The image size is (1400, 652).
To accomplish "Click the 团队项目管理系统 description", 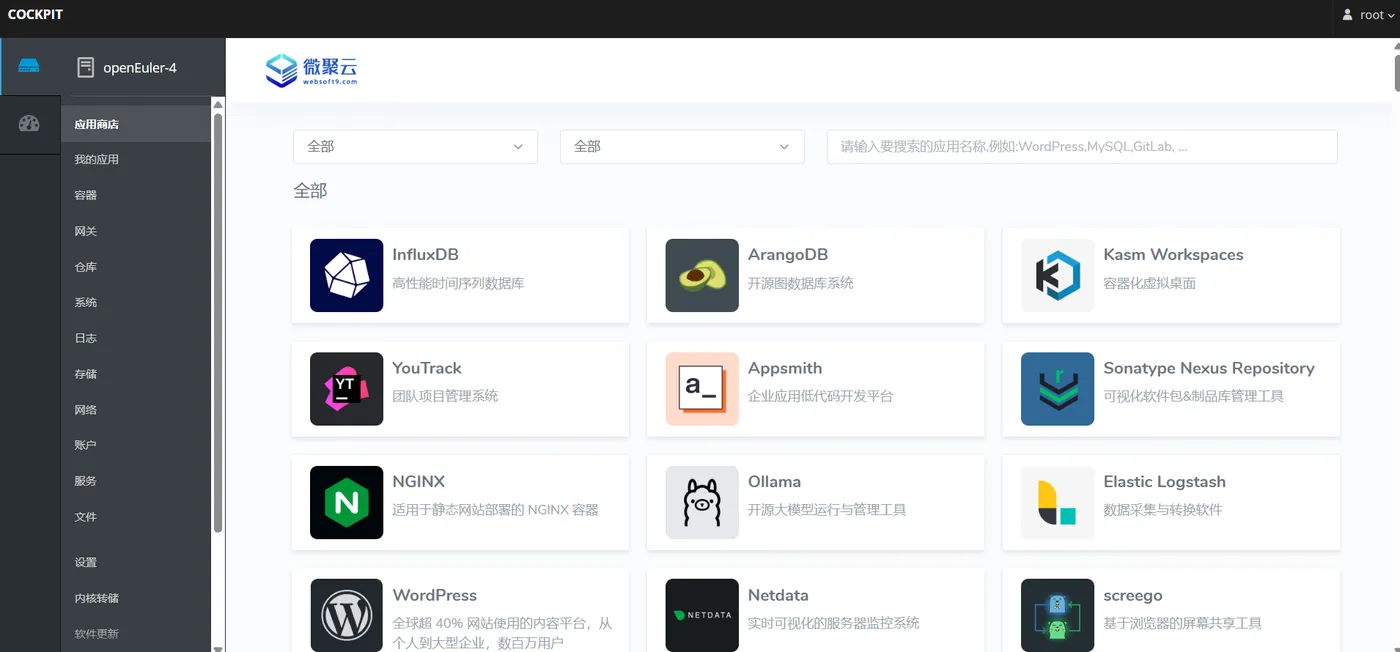I will (445, 396).
